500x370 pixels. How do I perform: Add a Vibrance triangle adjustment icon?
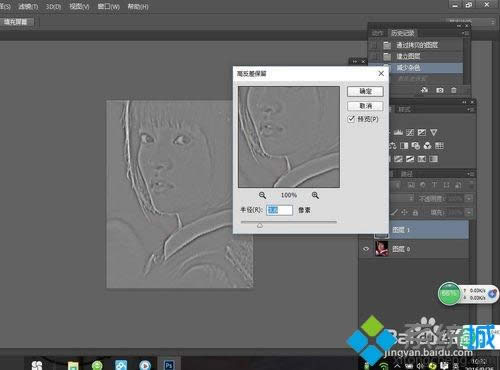[x=433, y=132]
